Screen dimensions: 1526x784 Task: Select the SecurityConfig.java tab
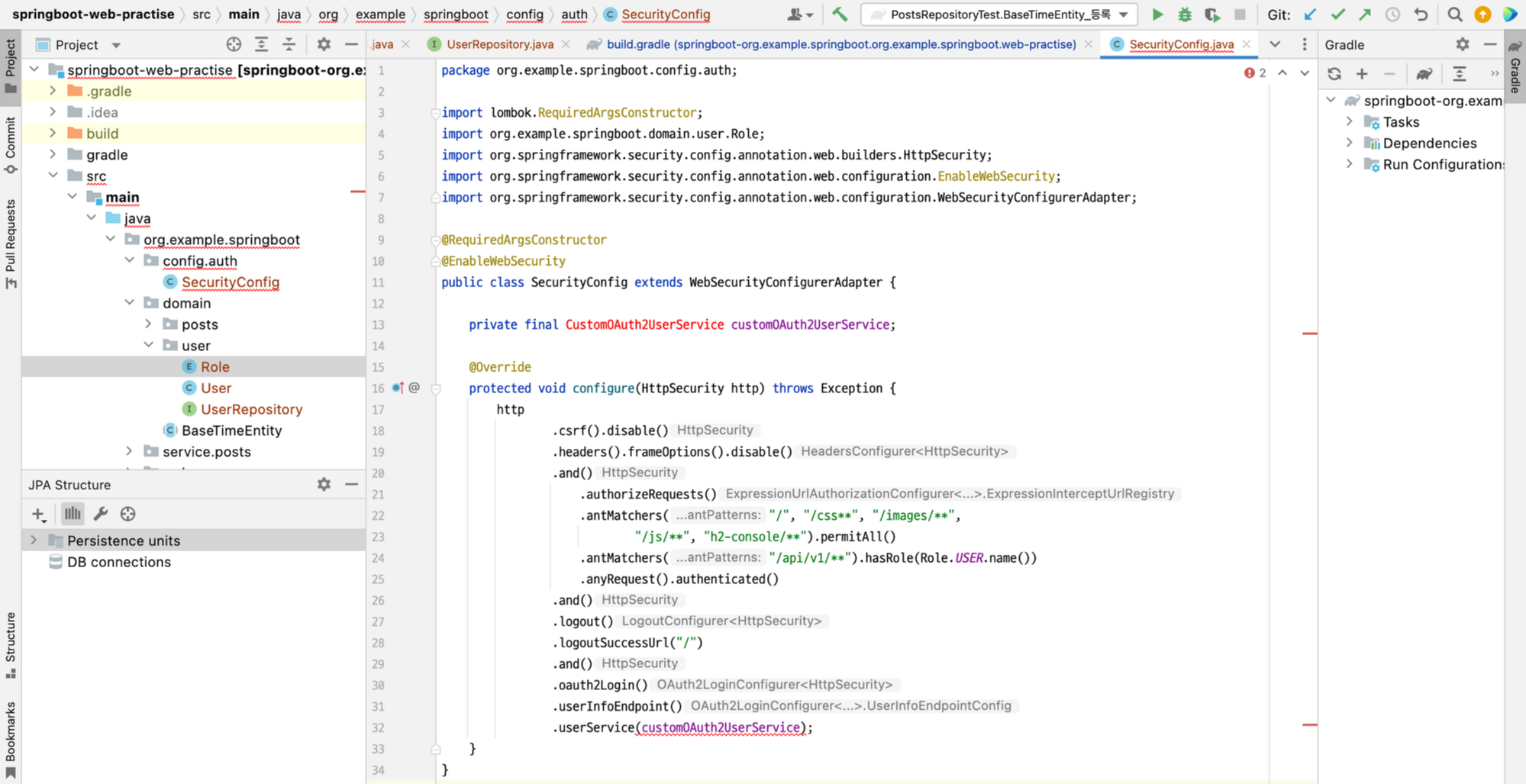1181,44
